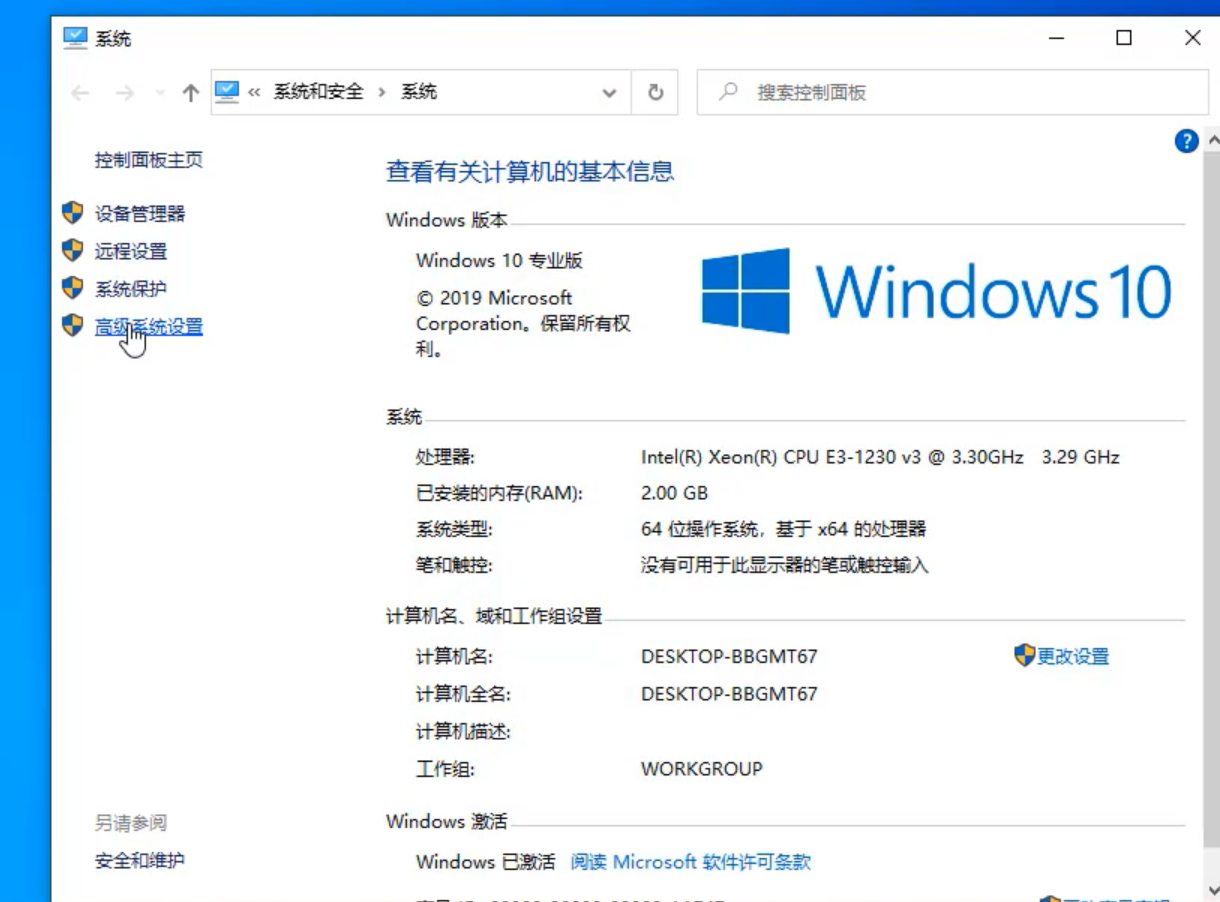Focus the 搜索控制面板 search box
Screen dimensions: 1220x902
[x=952, y=92]
